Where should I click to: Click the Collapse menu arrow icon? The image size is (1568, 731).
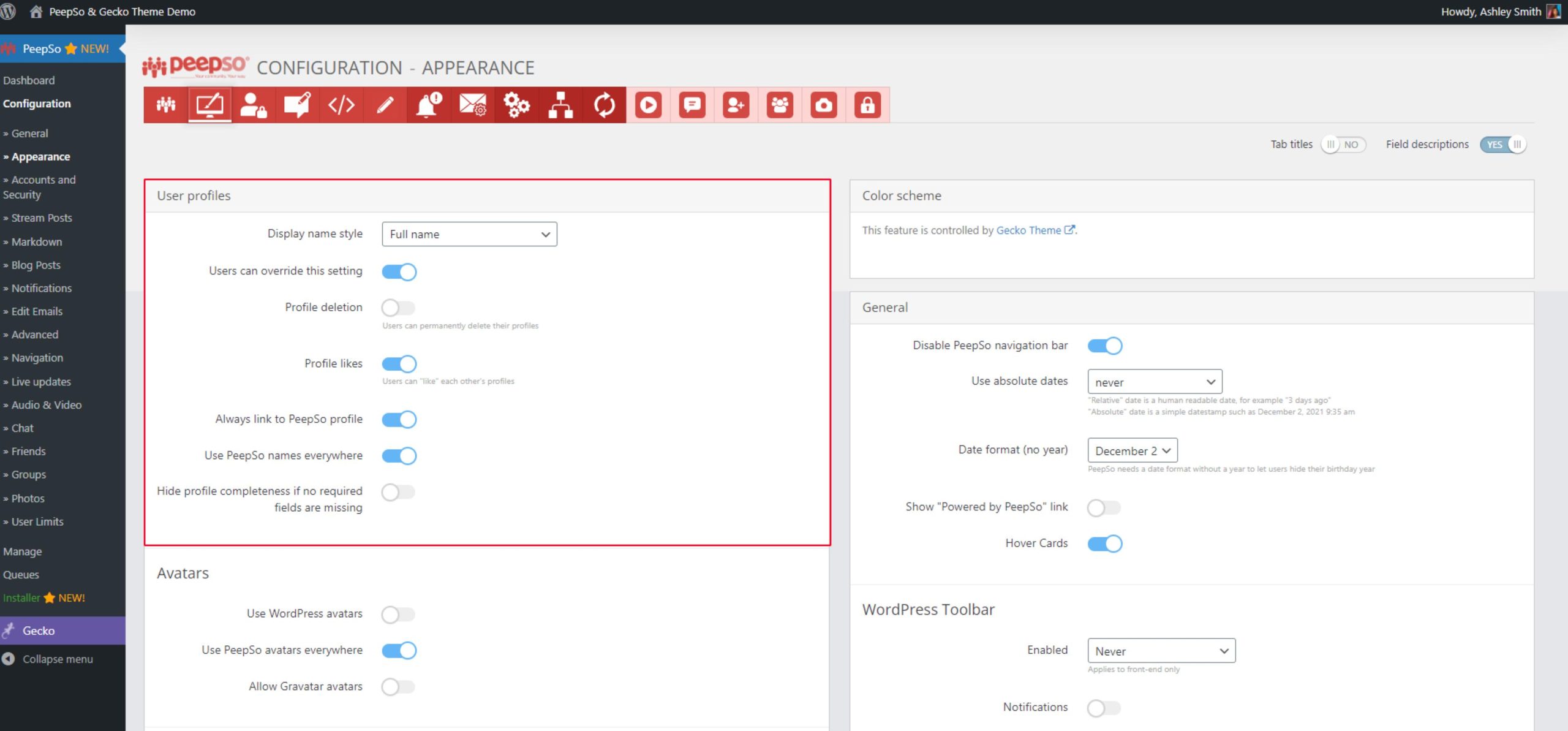point(9,659)
